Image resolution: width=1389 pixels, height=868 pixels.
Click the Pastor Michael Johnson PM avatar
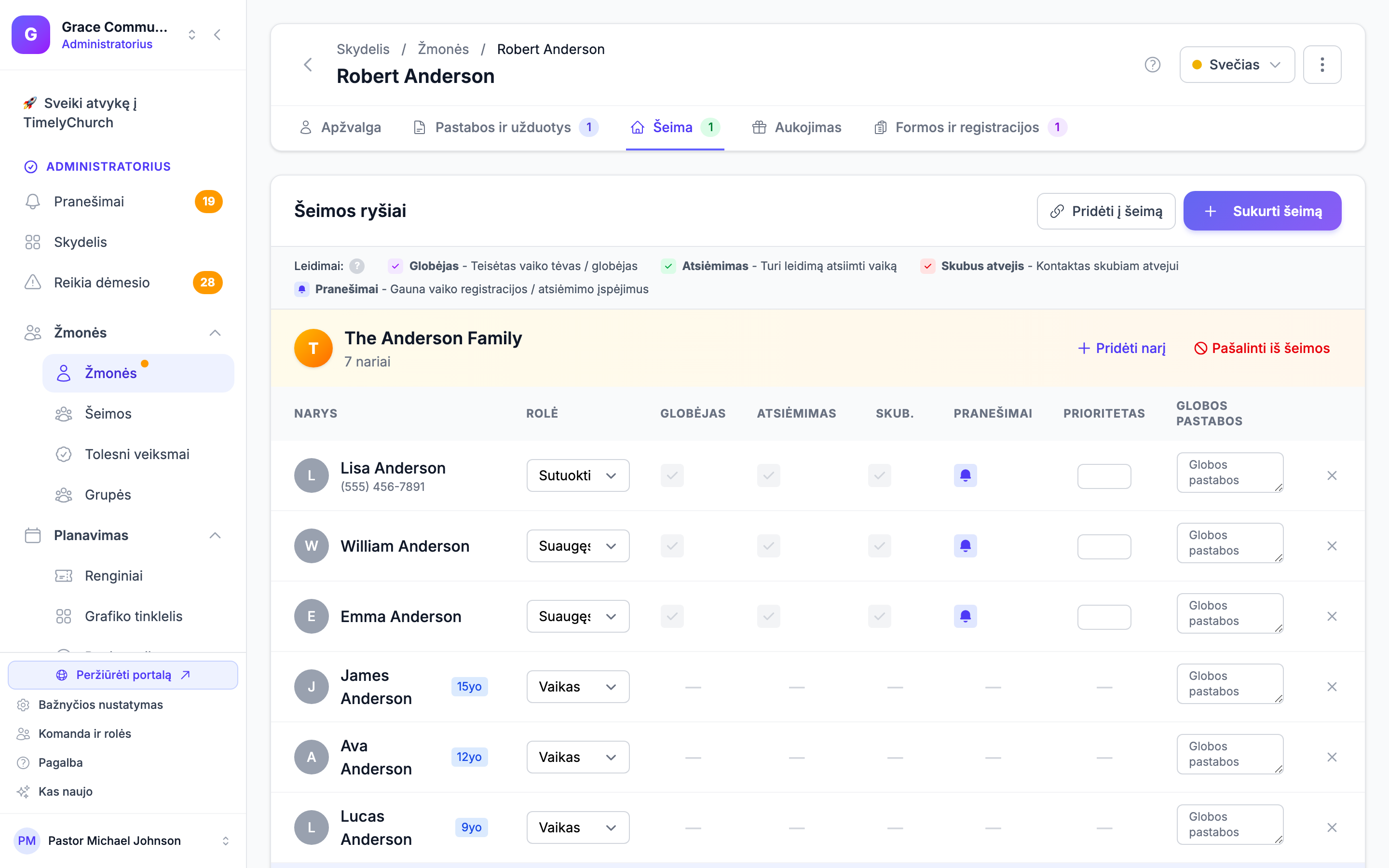tap(27, 841)
